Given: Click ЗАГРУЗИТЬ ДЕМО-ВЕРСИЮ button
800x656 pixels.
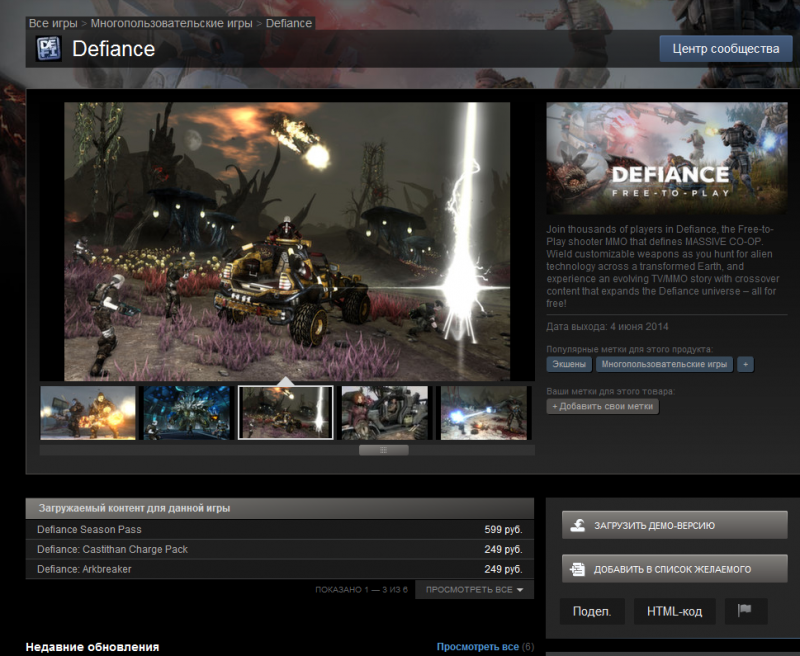Looking at the screenshot, I should point(674,525).
